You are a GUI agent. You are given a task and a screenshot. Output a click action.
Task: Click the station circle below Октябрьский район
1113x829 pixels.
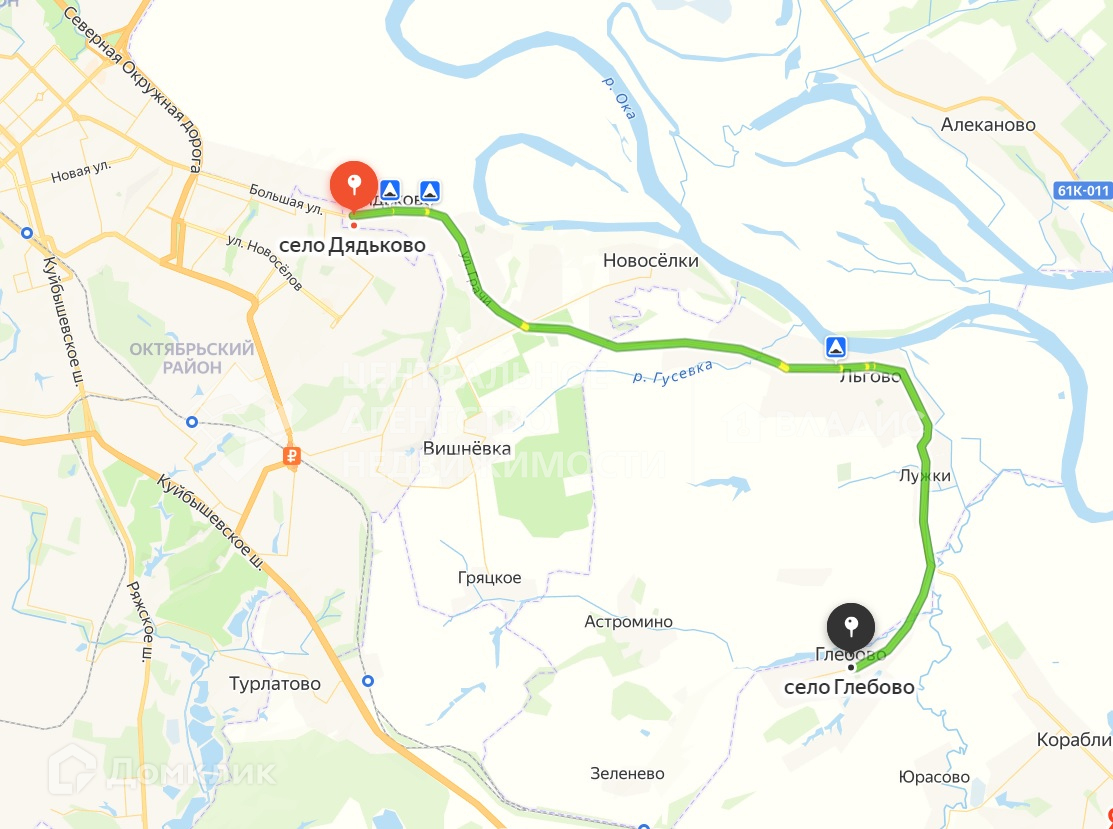pyautogui.click(x=192, y=422)
